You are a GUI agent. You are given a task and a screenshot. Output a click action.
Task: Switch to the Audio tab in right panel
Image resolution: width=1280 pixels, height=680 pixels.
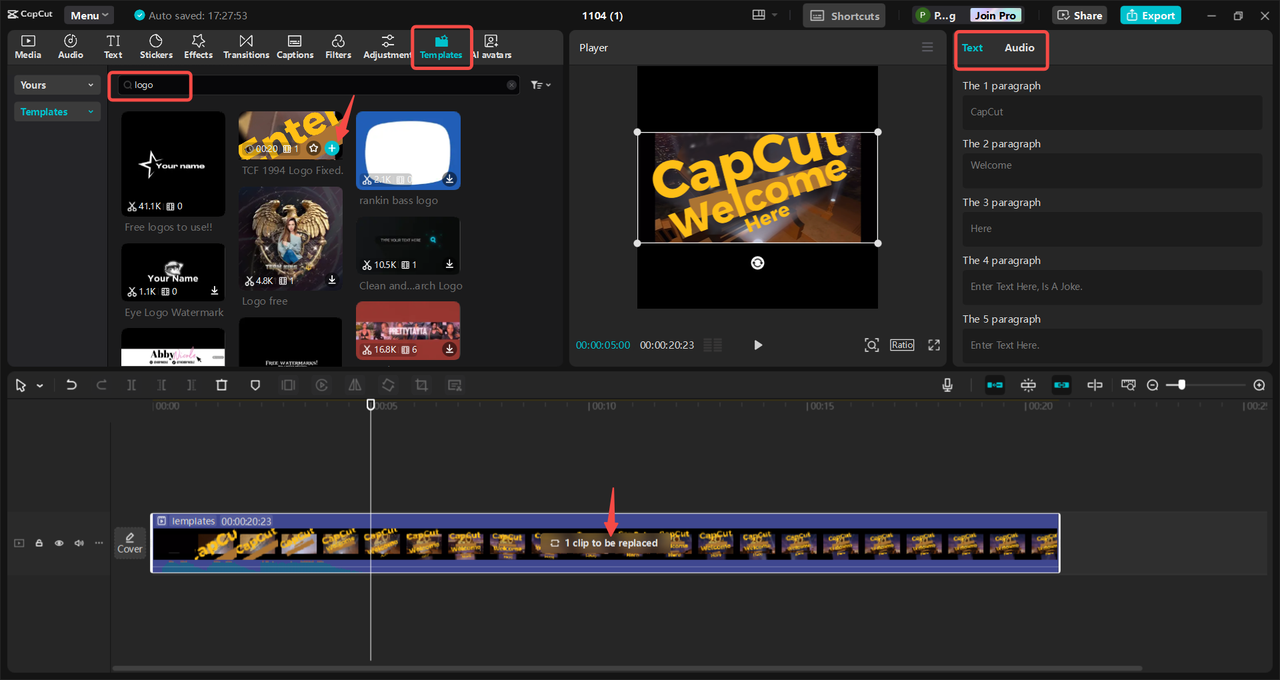pyautogui.click(x=1019, y=48)
